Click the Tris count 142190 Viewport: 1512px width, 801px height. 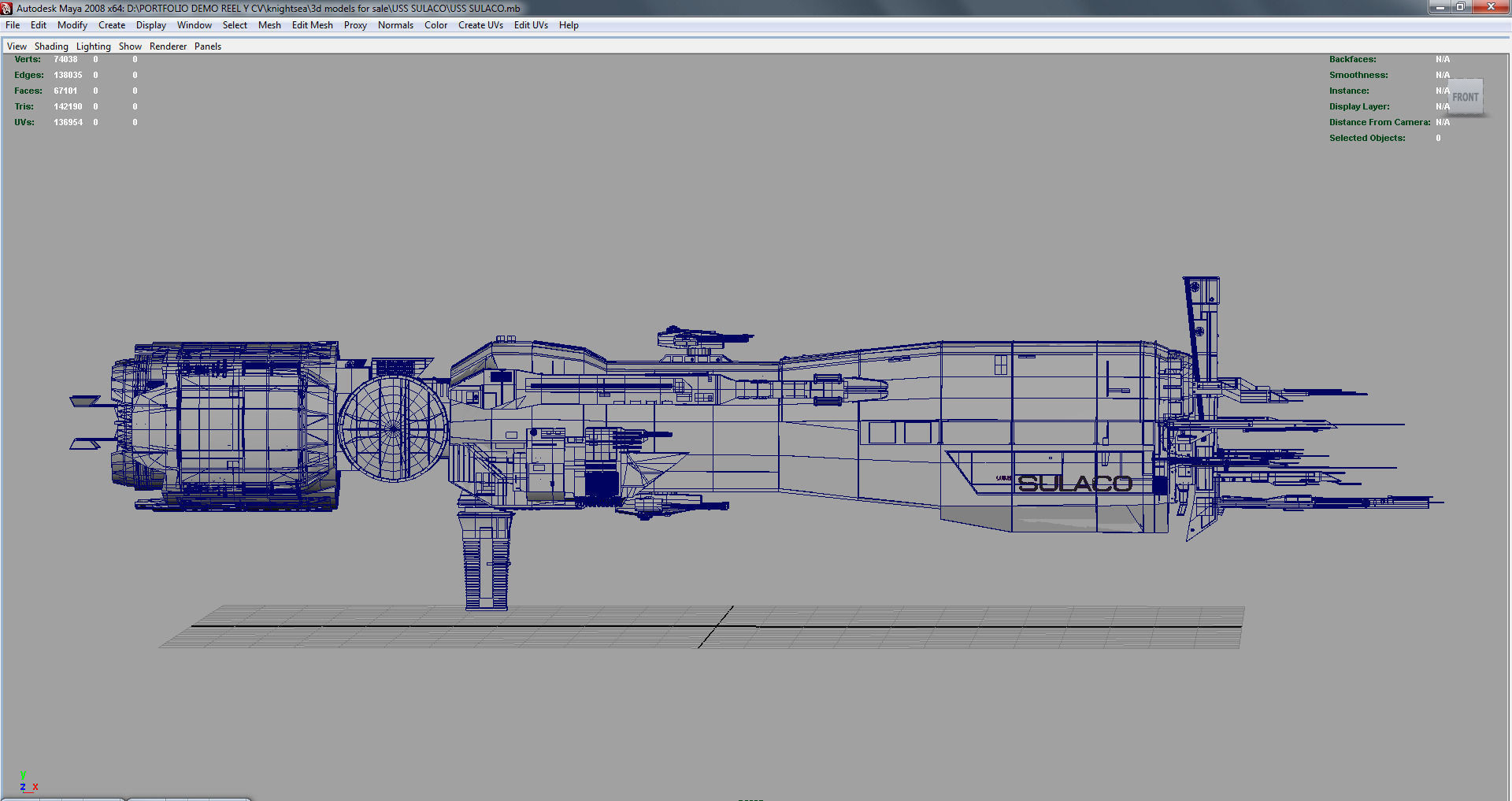pos(68,106)
